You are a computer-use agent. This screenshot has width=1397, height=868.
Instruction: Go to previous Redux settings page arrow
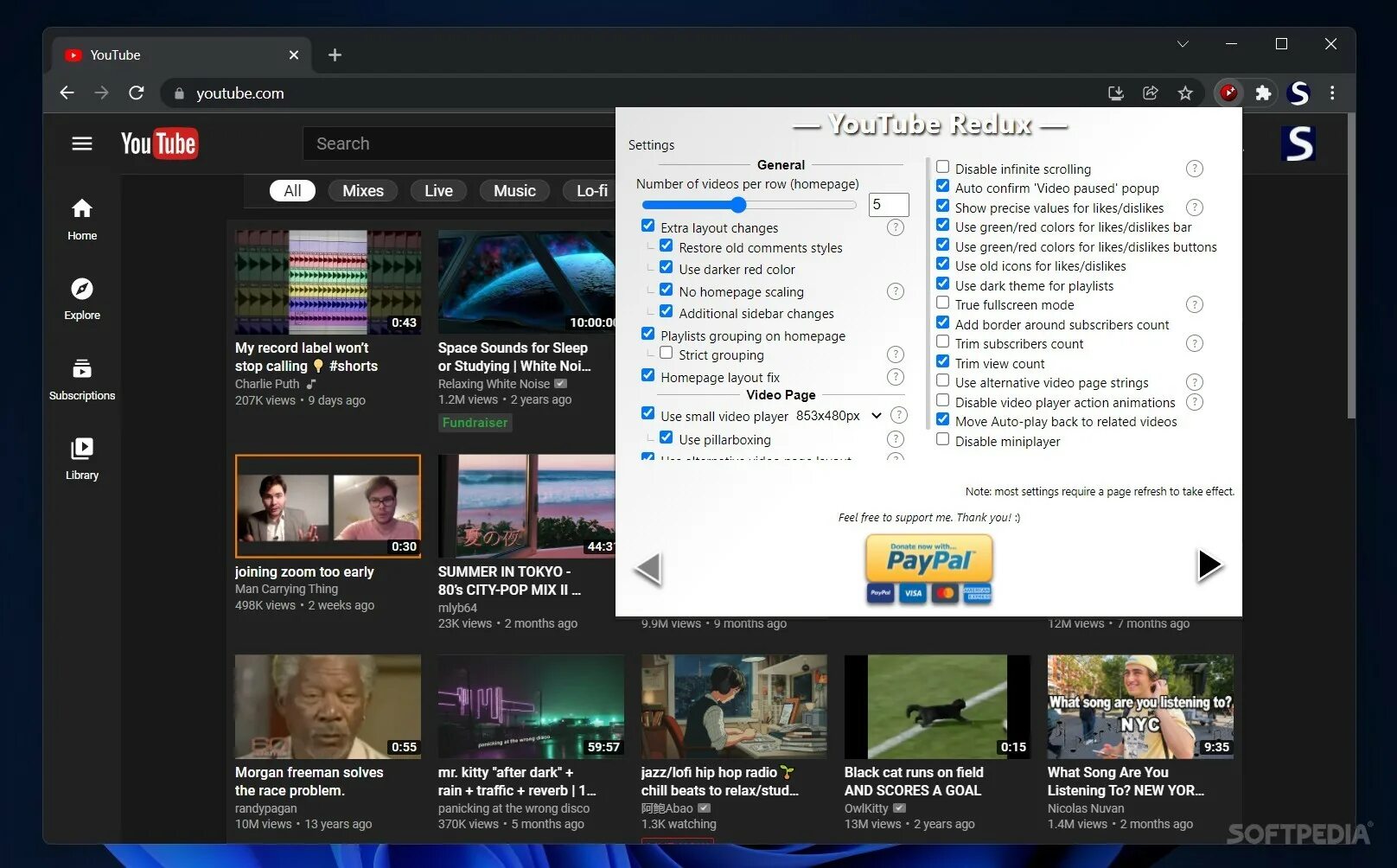click(648, 567)
